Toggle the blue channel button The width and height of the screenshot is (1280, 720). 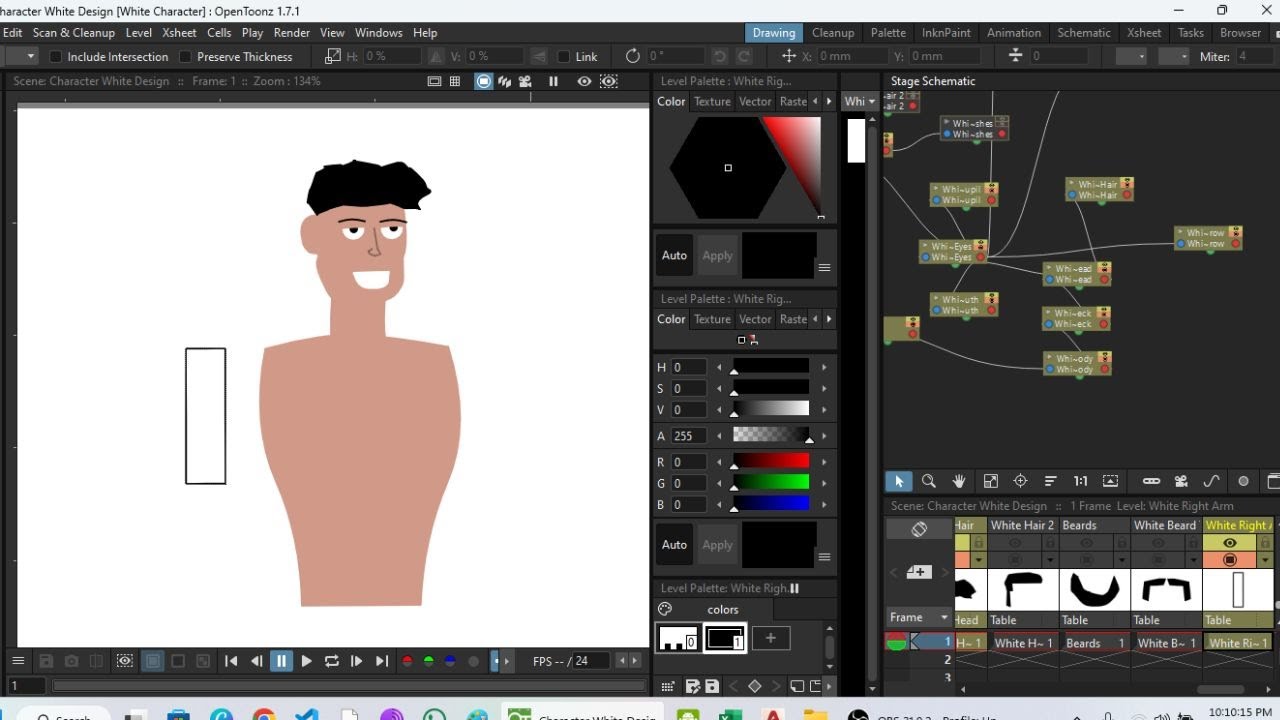point(450,661)
